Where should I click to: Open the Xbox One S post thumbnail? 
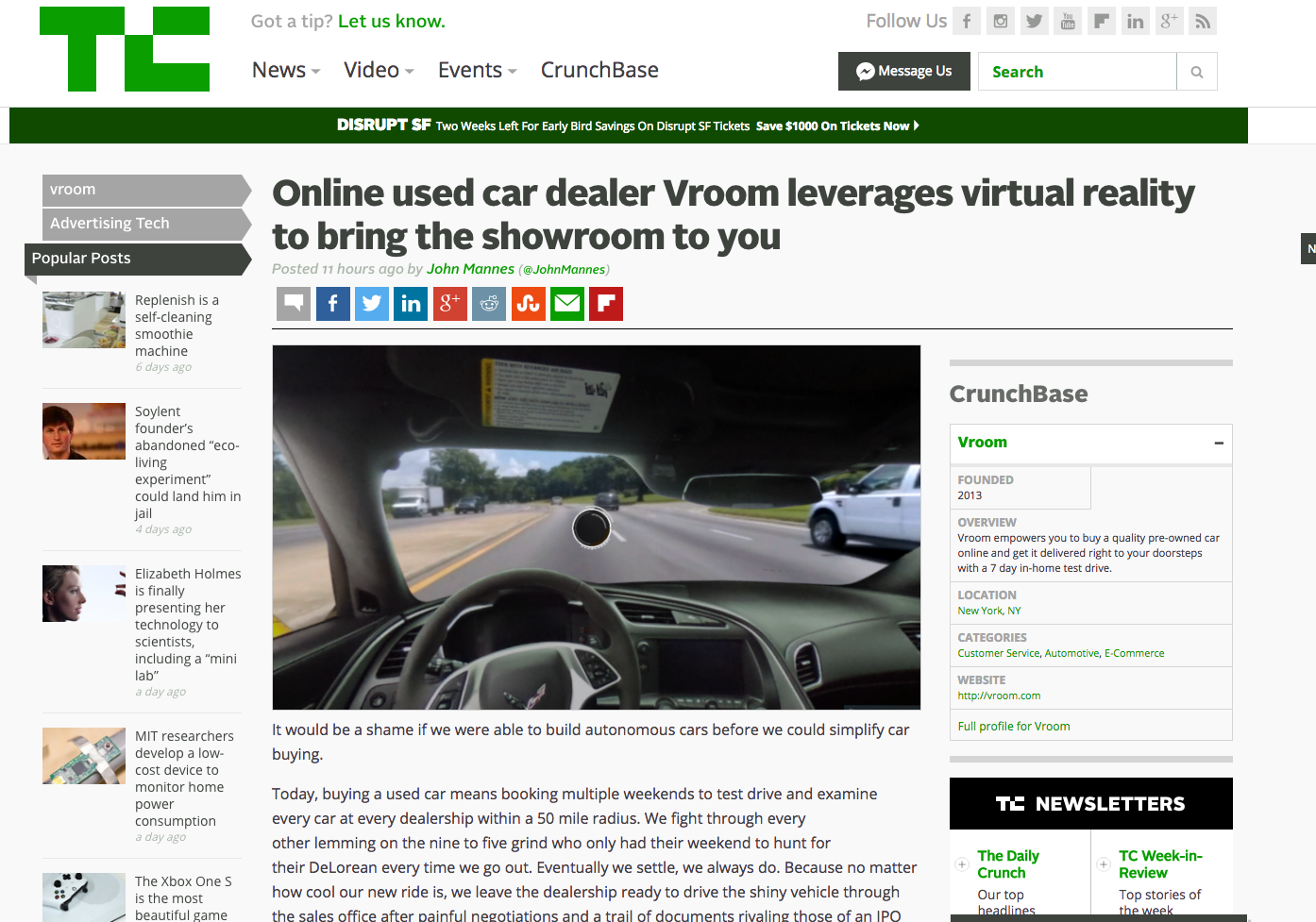click(84, 897)
